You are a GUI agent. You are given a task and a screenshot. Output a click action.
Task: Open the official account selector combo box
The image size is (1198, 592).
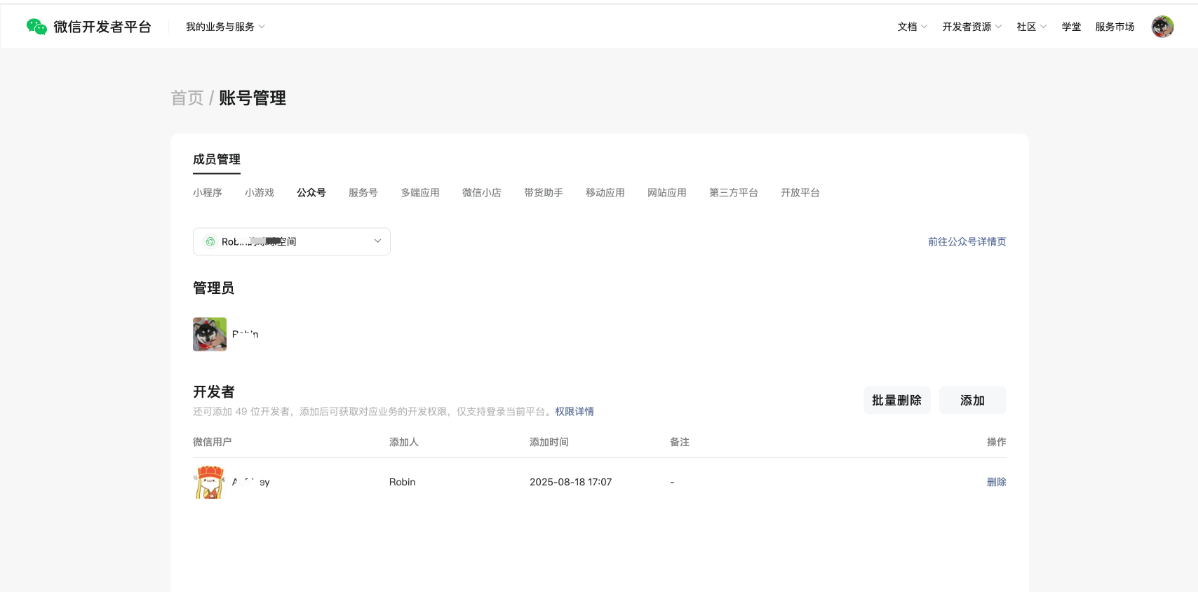[291, 242]
